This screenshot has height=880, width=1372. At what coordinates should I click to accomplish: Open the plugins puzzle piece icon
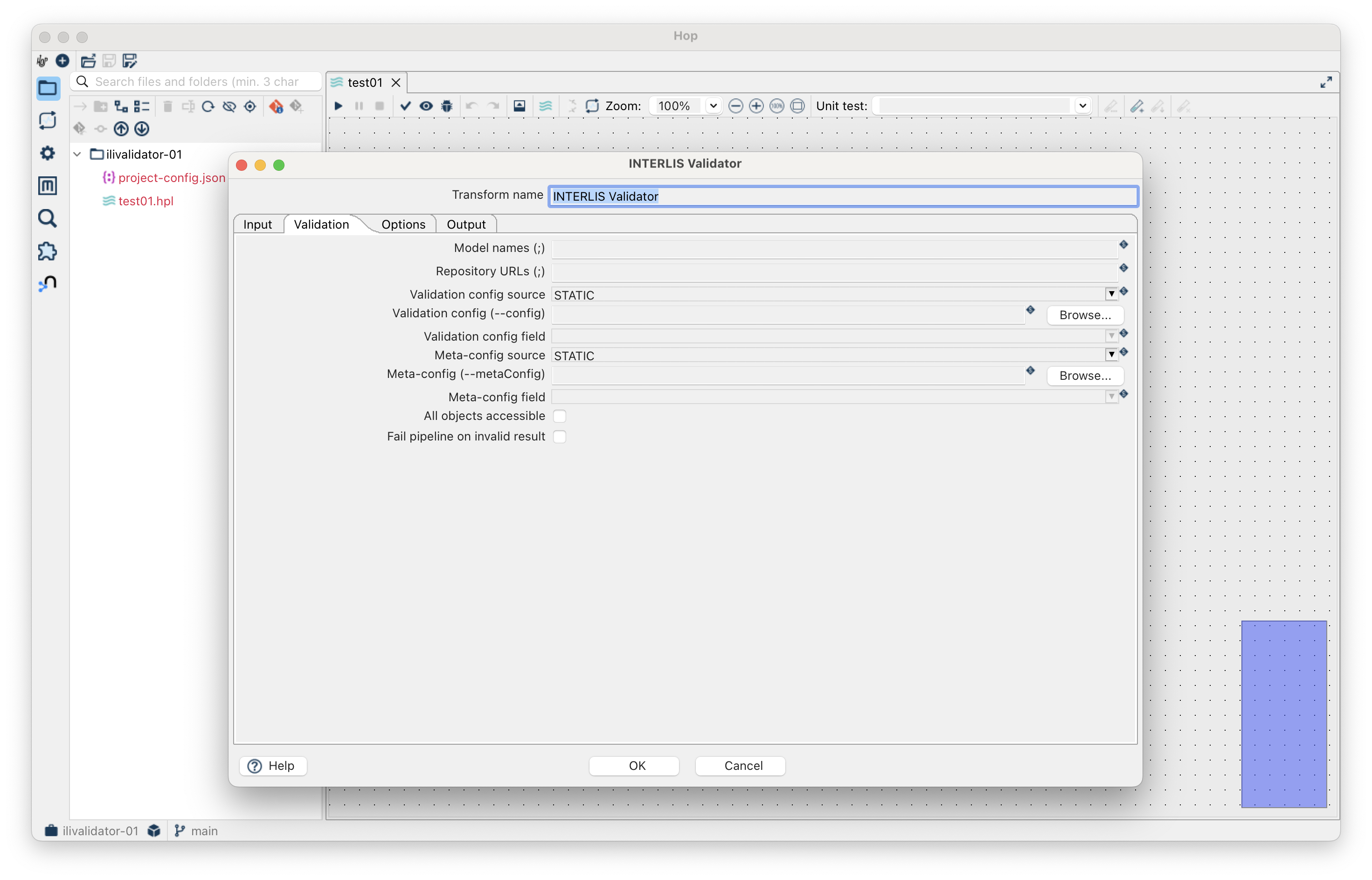tap(48, 251)
